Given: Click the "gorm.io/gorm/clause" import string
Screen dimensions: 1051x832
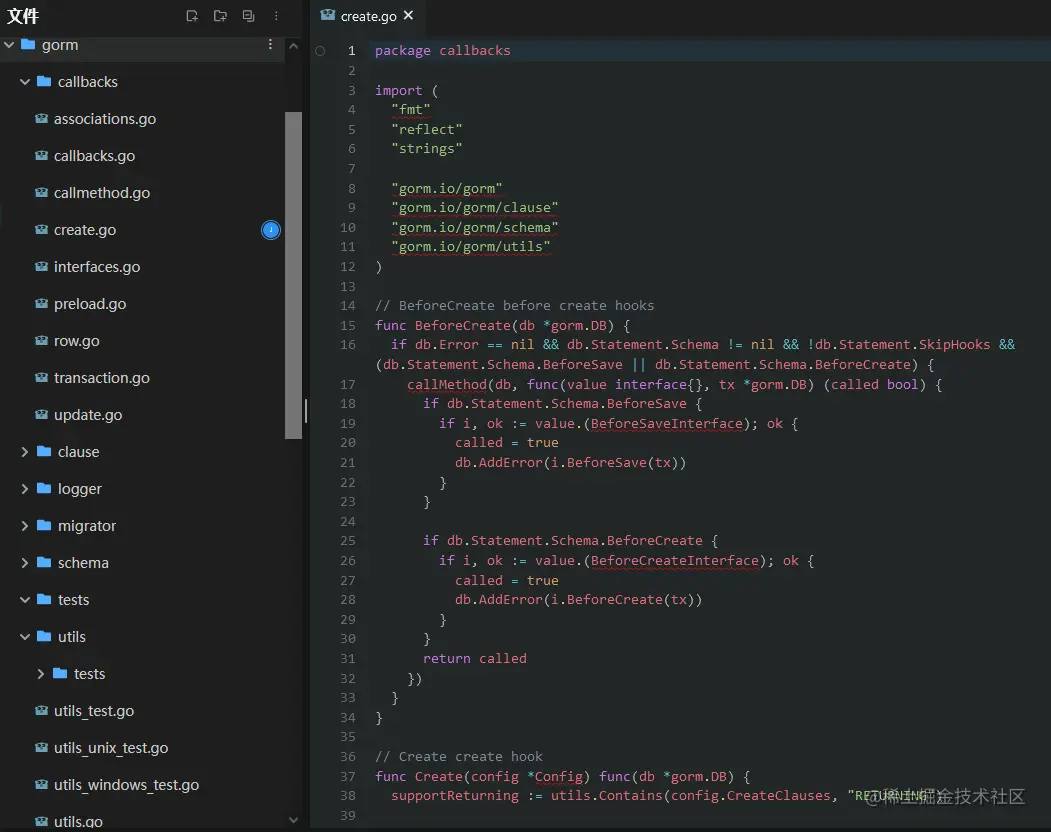Looking at the screenshot, I should pyautogui.click(x=475, y=208).
